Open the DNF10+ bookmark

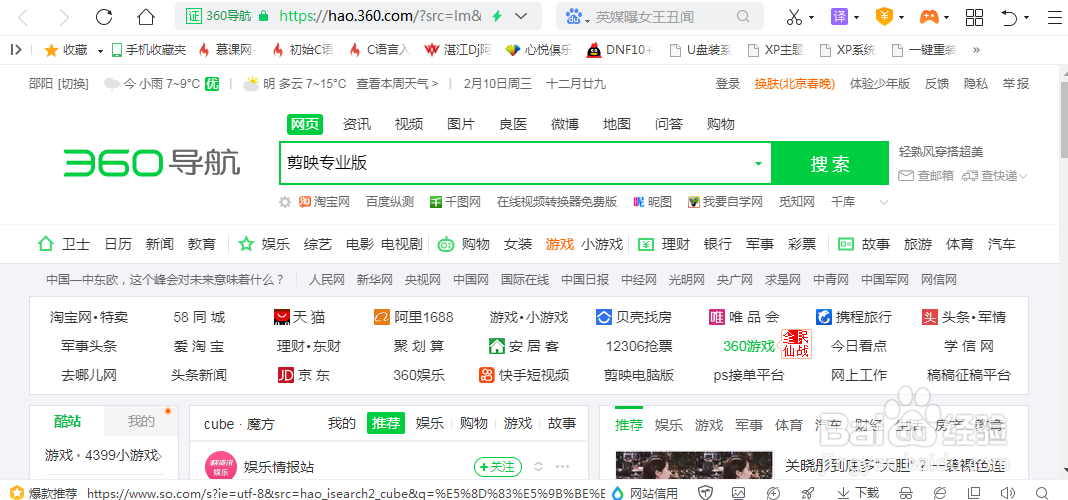[619, 50]
